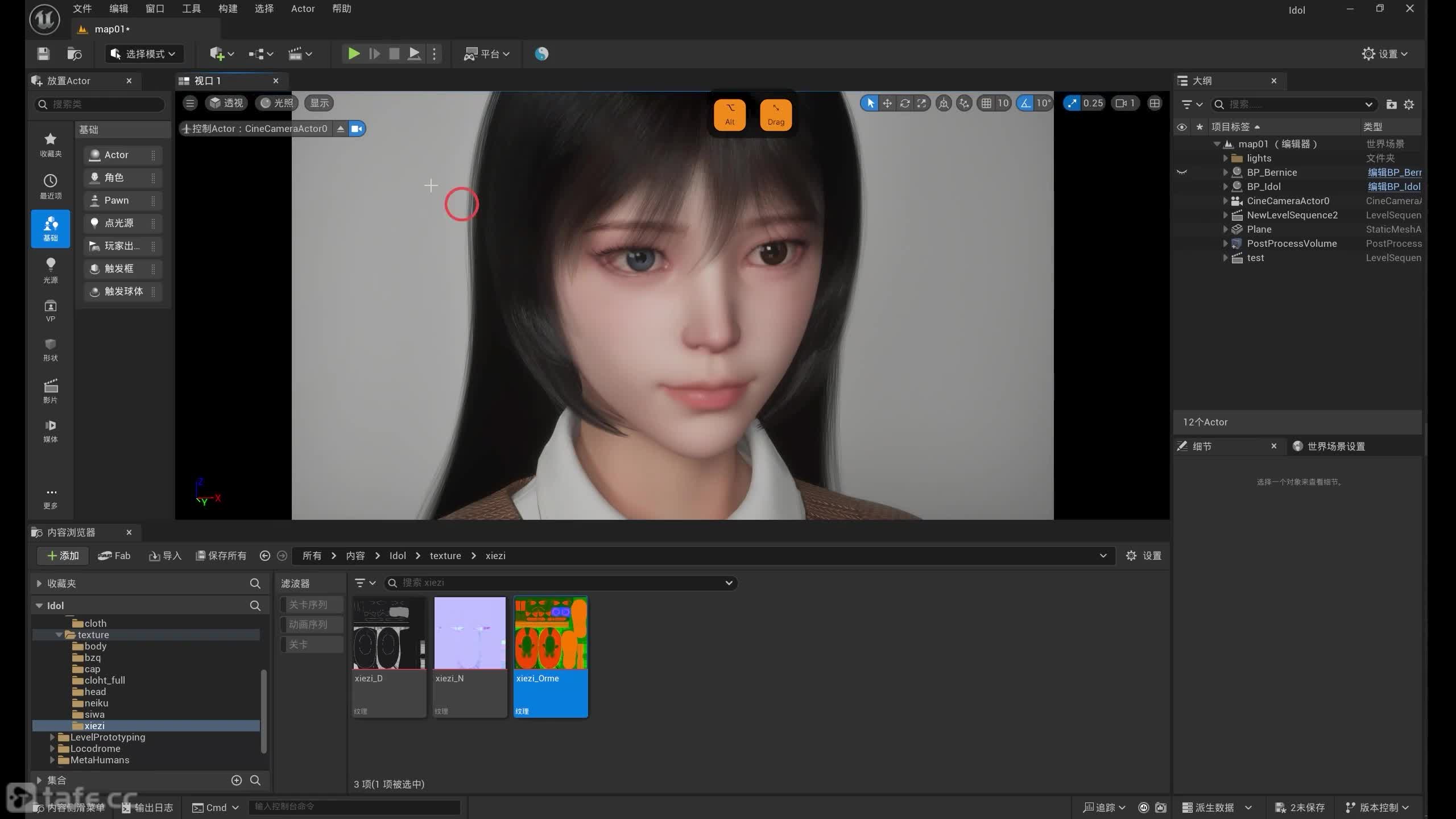1456x819 pixels.
Task: Click the outliner settings gear icon
Action: (1409, 105)
